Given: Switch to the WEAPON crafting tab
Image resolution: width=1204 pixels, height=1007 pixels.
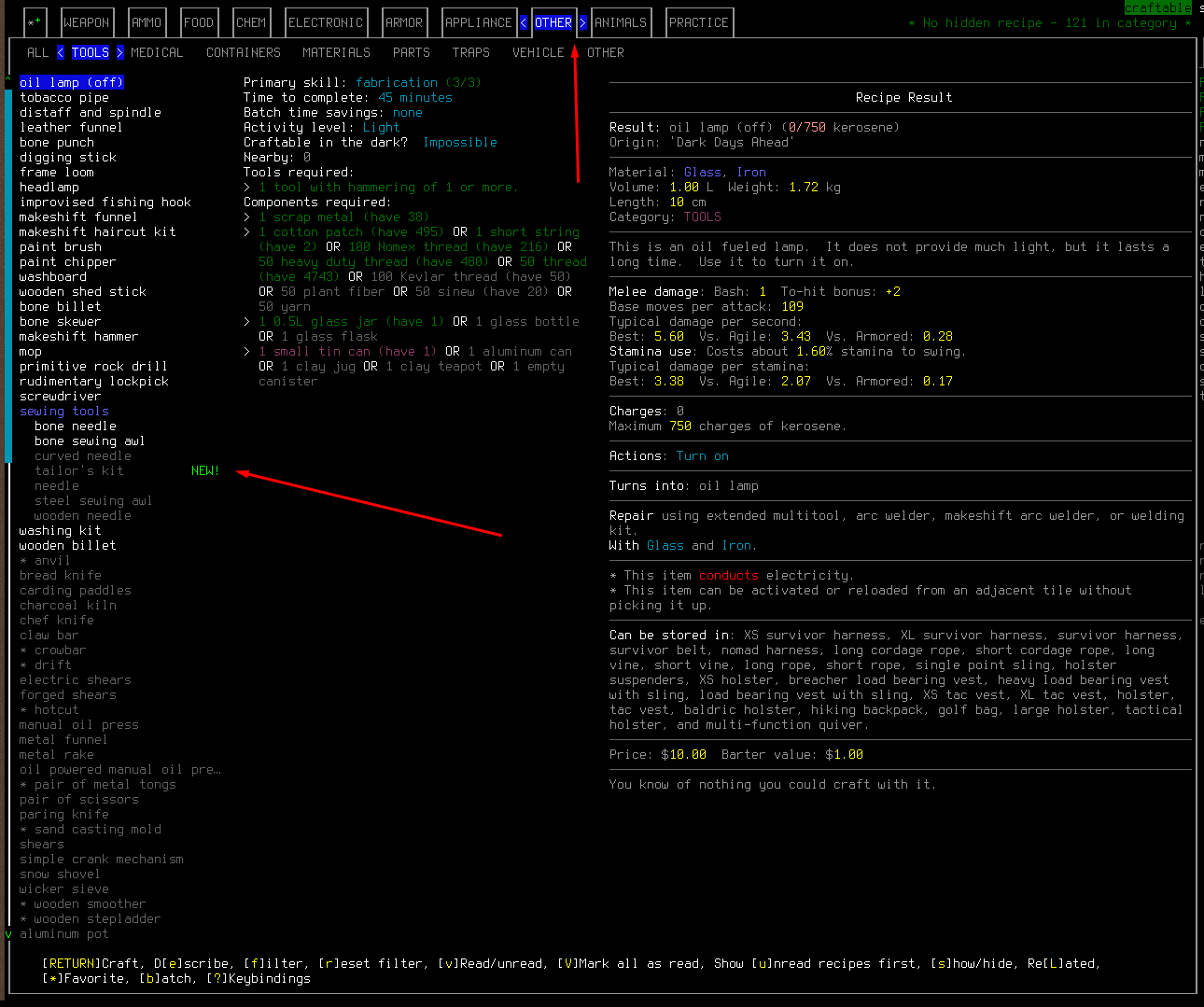Looking at the screenshot, I should (x=87, y=21).
